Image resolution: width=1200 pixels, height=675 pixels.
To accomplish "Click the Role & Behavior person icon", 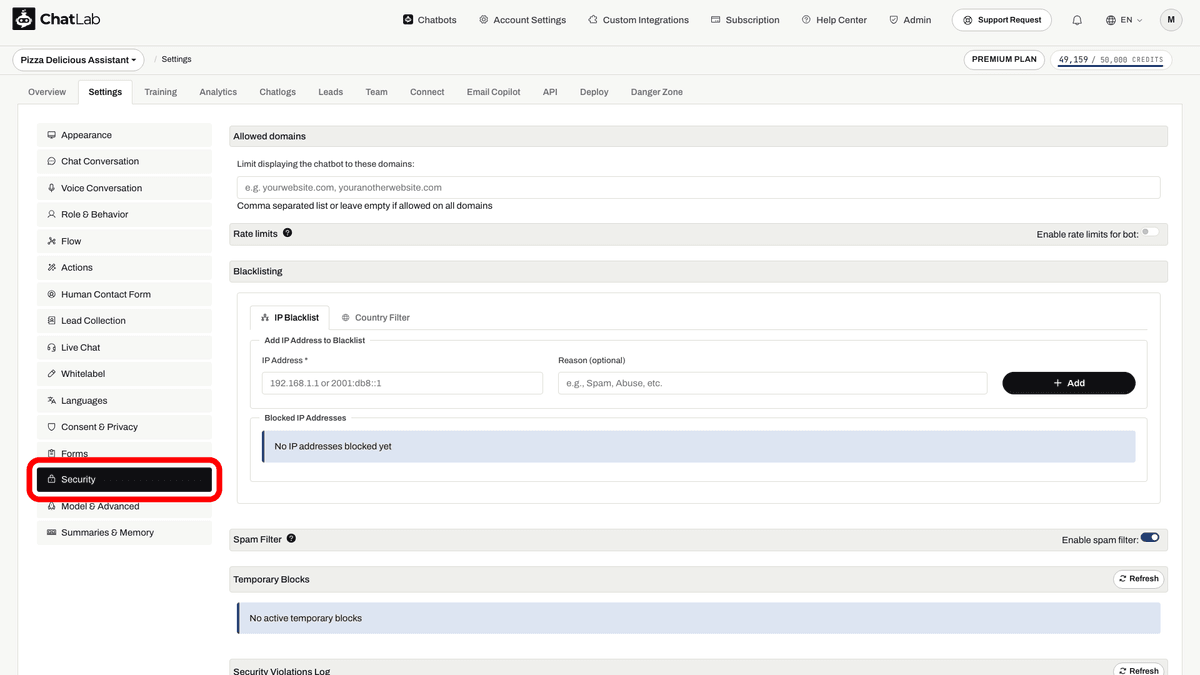I will pyautogui.click(x=51, y=214).
